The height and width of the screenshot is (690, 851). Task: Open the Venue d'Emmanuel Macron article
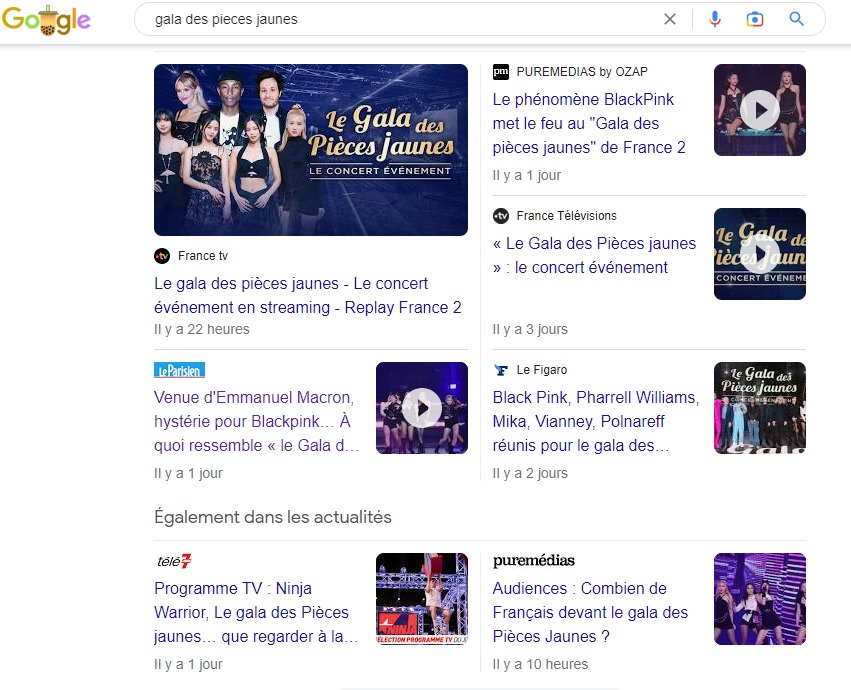pyautogui.click(x=256, y=421)
